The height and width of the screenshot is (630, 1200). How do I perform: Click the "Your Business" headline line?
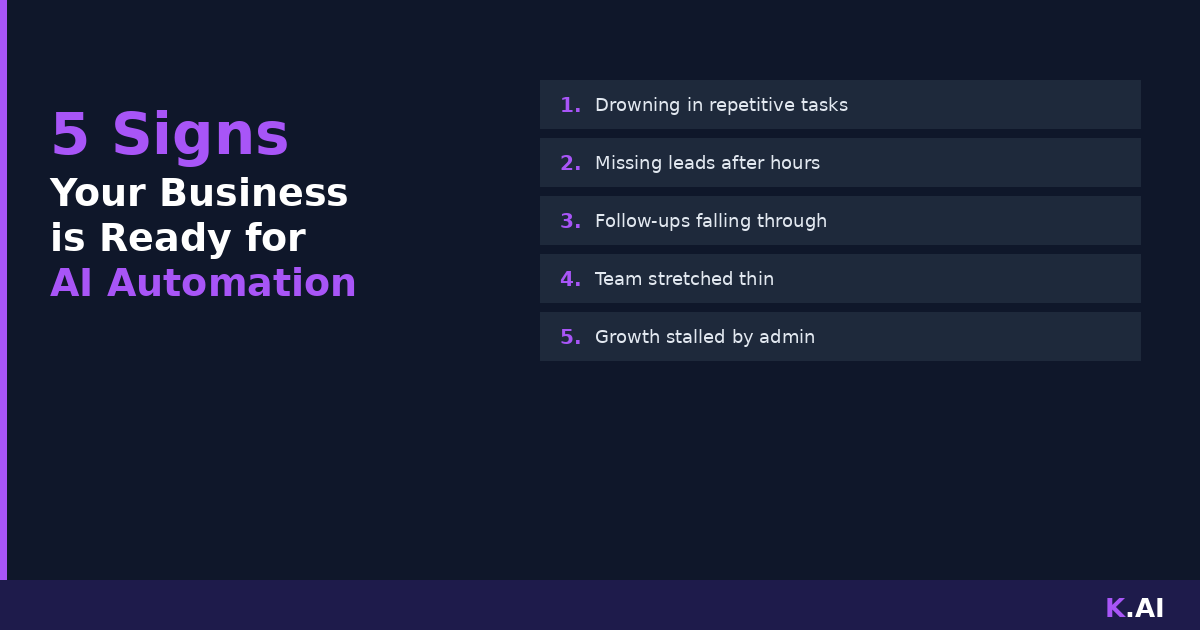point(199,193)
